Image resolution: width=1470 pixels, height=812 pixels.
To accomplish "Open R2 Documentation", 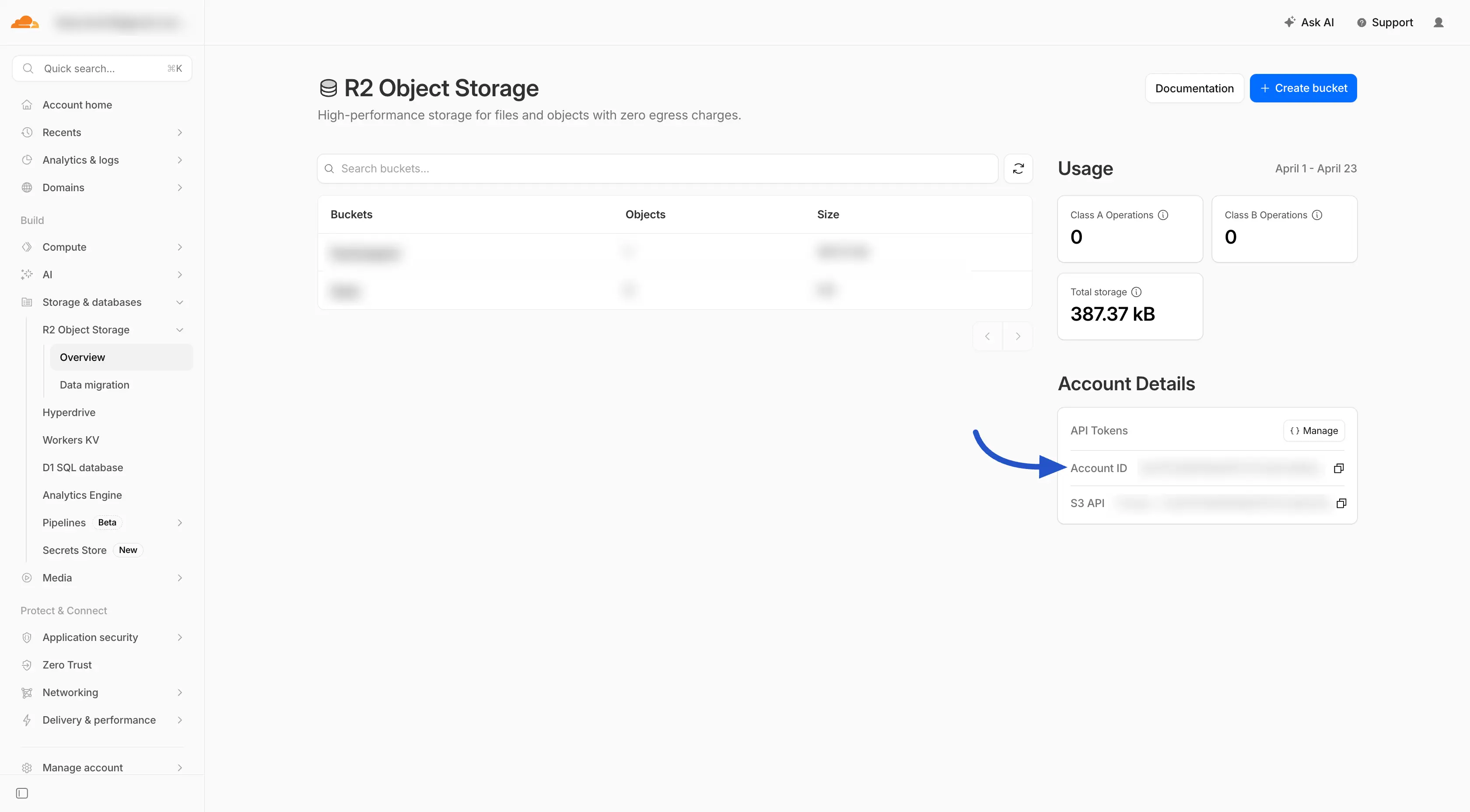I will click(x=1194, y=88).
